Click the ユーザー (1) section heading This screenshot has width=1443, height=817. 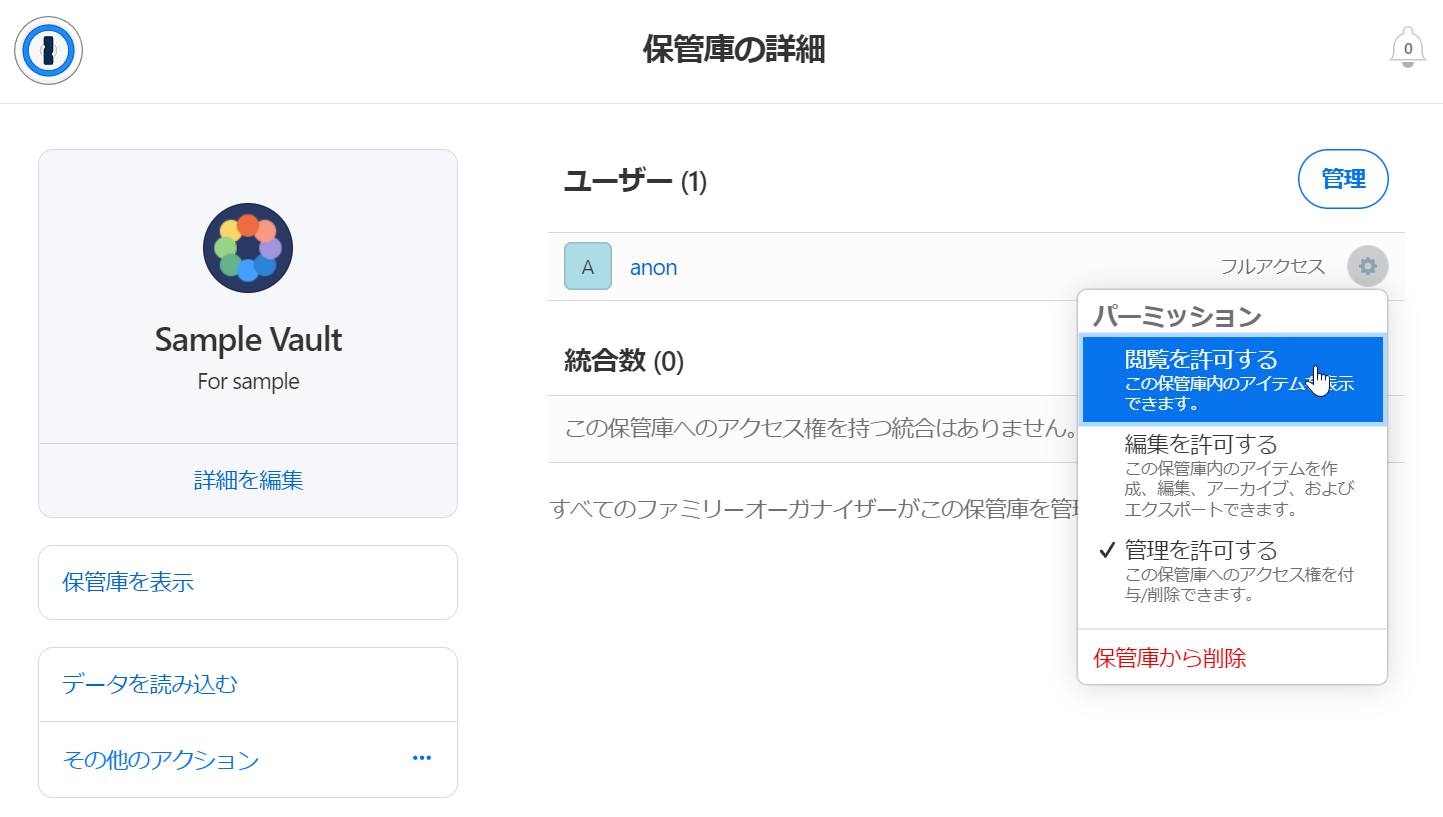click(636, 181)
